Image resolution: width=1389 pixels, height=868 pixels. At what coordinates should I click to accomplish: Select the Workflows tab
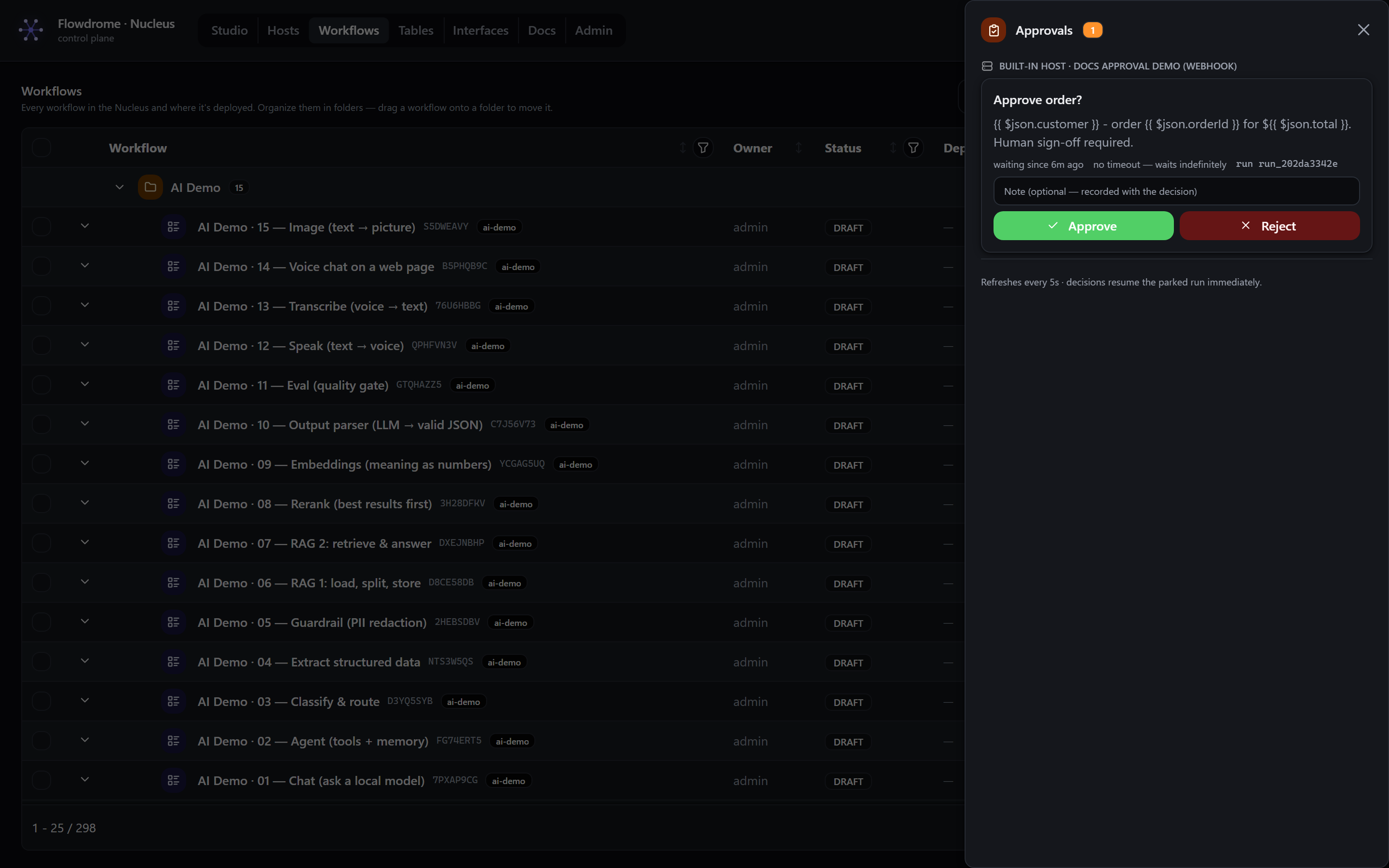coord(349,30)
